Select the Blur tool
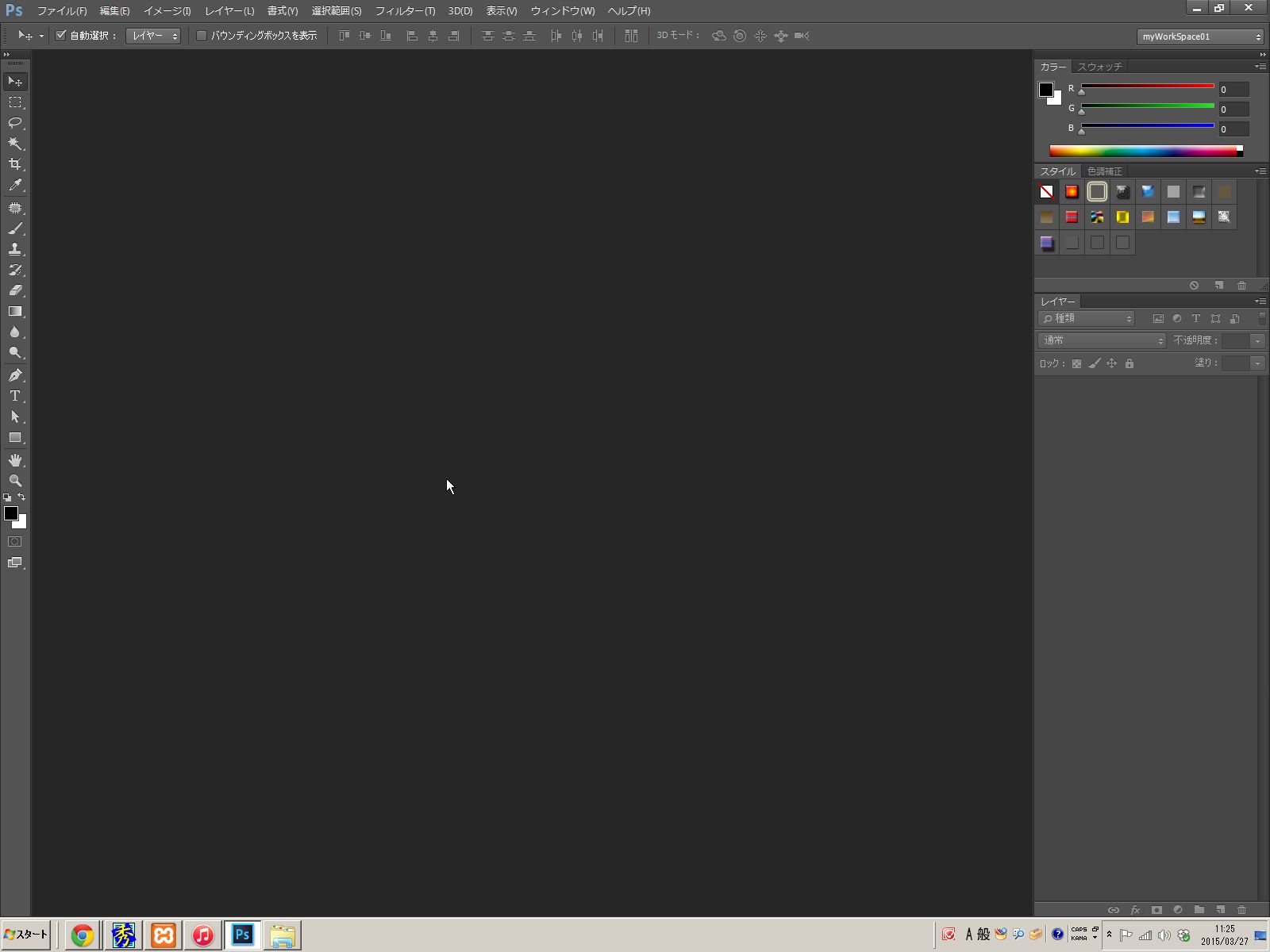The image size is (1270, 952). (x=15, y=332)
